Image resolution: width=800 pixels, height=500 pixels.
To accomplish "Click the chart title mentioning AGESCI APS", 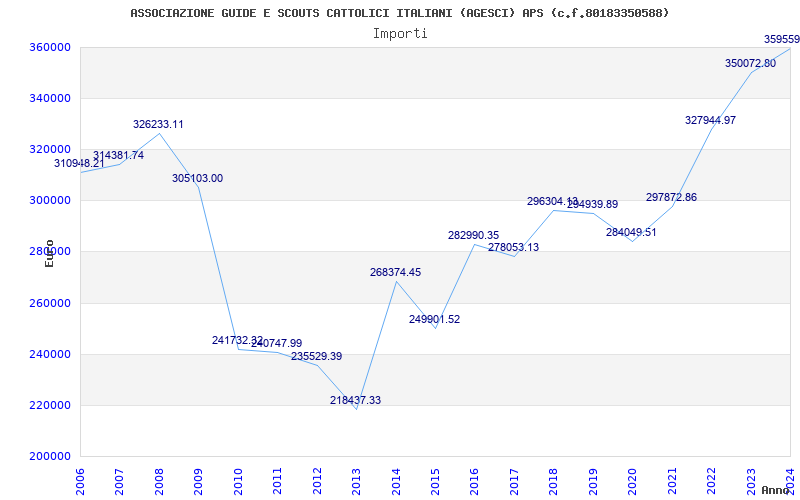I will point(399,13).
